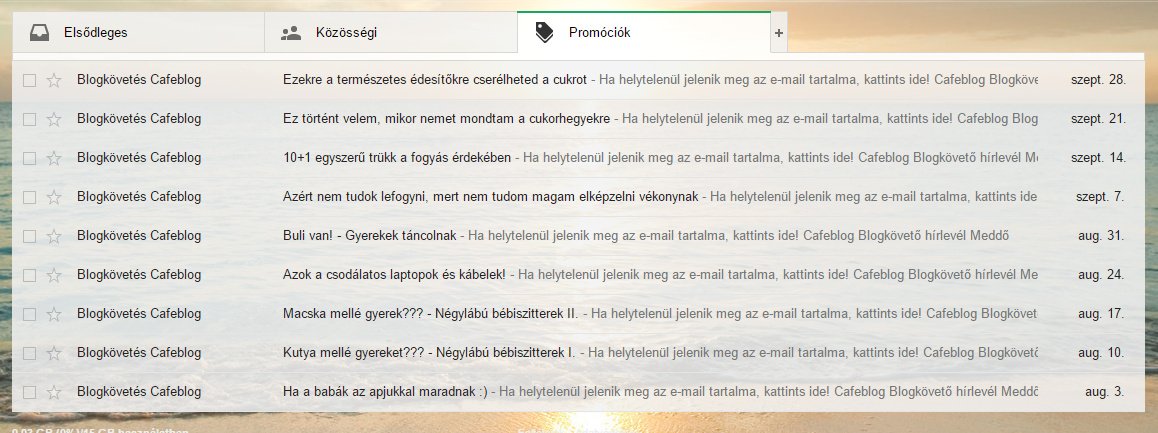Select checkbox for the sept. 28 email

pyautogui.click(x=29, y=80)
